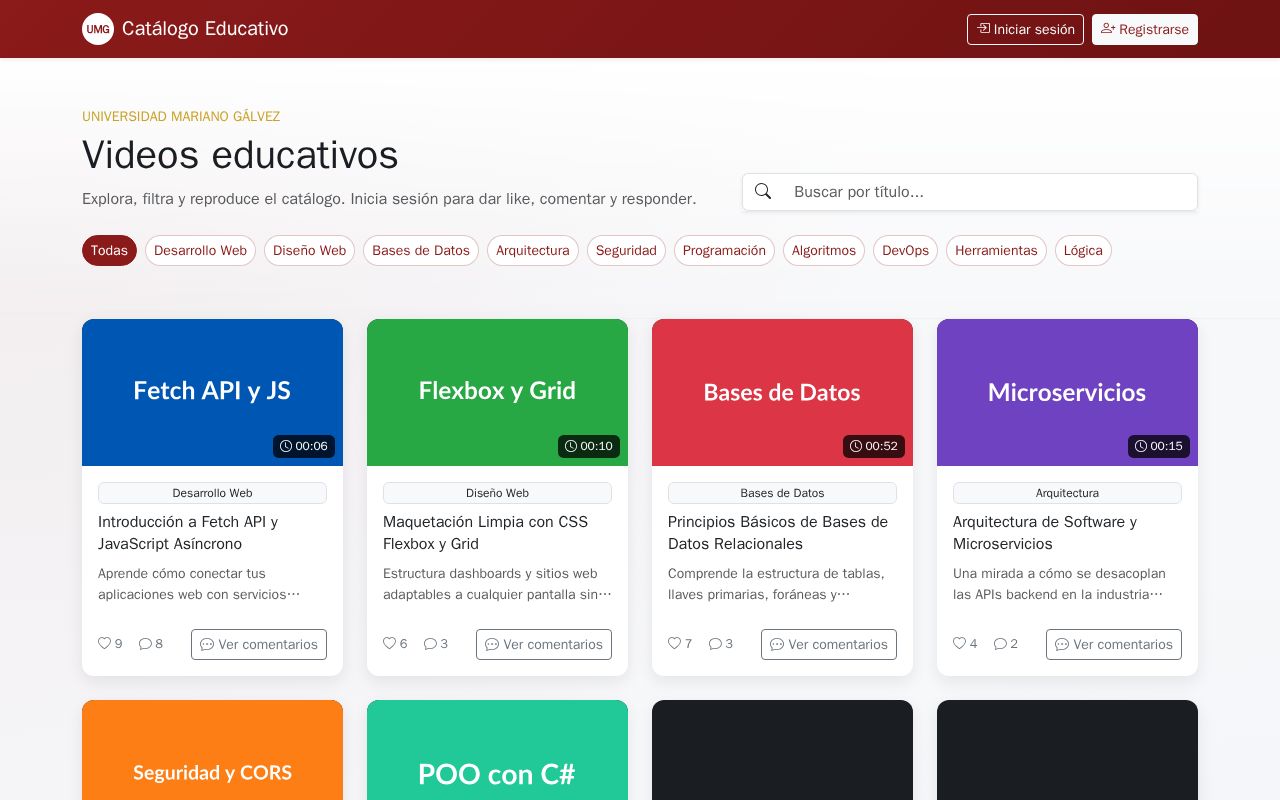1280x800 pixels.
Task: Select the Todas category filter
Action: (x=109, y=250)
